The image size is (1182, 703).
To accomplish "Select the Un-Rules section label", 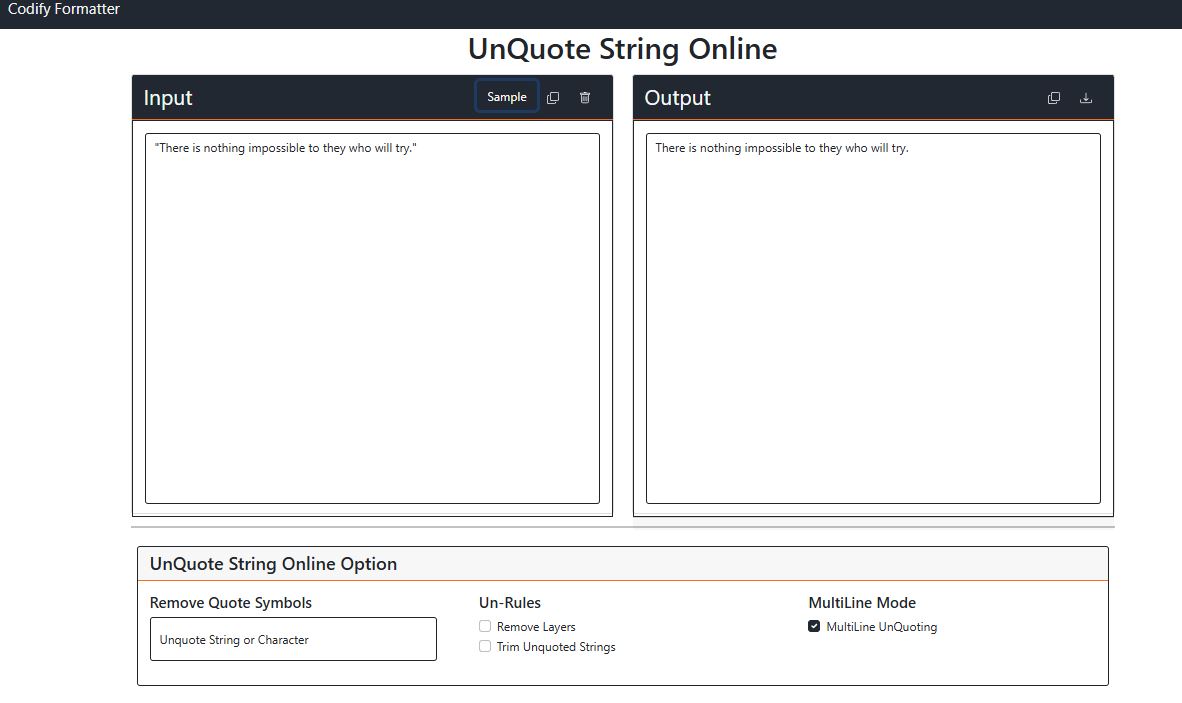I will (x=510, y=603).
